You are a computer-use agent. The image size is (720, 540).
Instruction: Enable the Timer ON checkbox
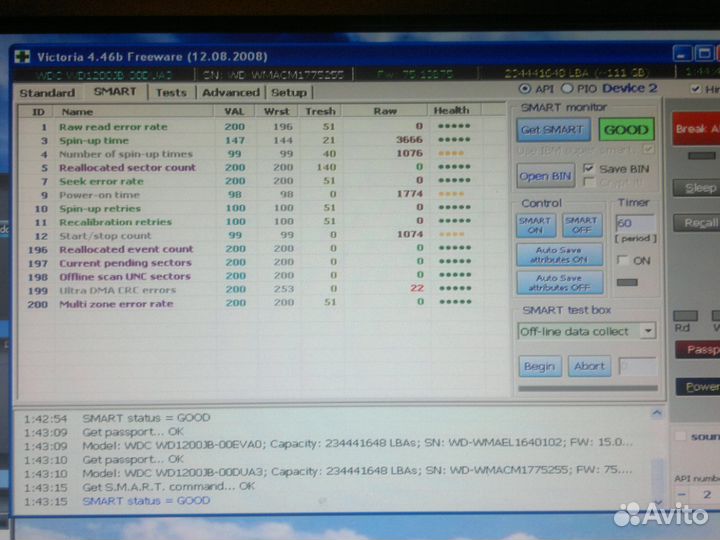(623, 260)
